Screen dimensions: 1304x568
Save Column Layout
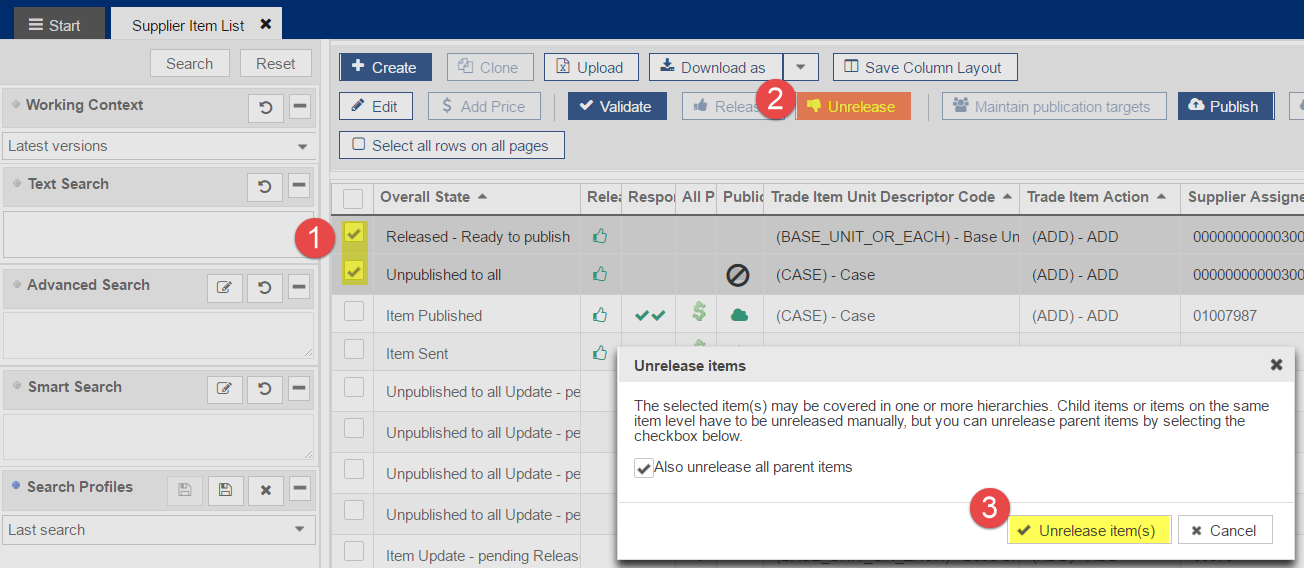924,67
